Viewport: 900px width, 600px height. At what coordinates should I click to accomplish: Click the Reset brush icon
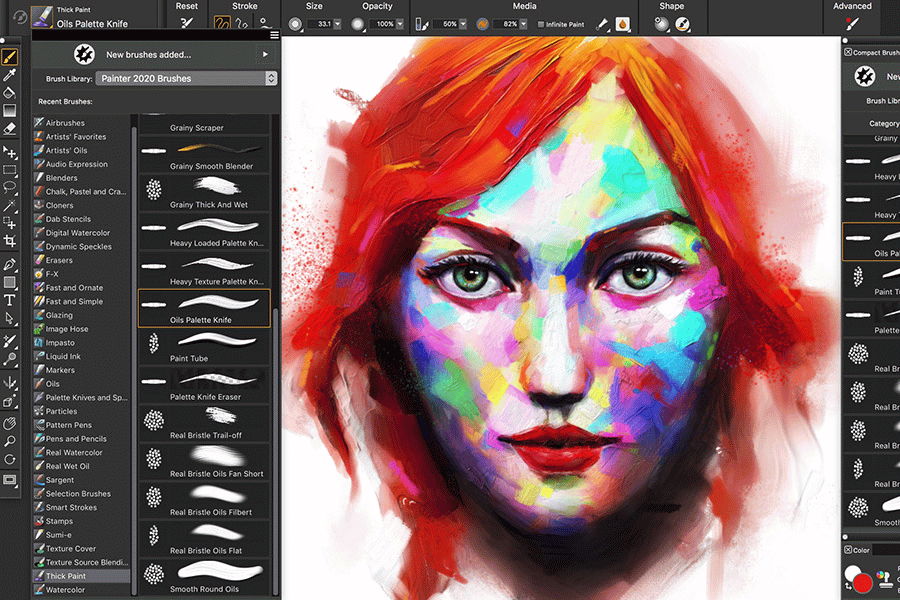point(186,23)
